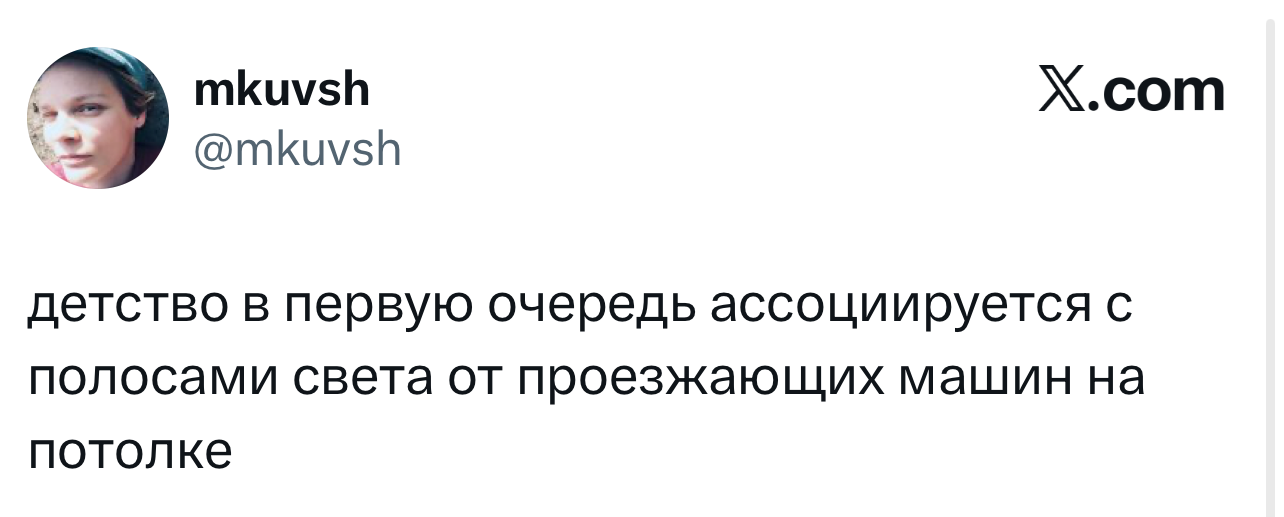Click the "с" ending the first line

[x=1119, y=306]
